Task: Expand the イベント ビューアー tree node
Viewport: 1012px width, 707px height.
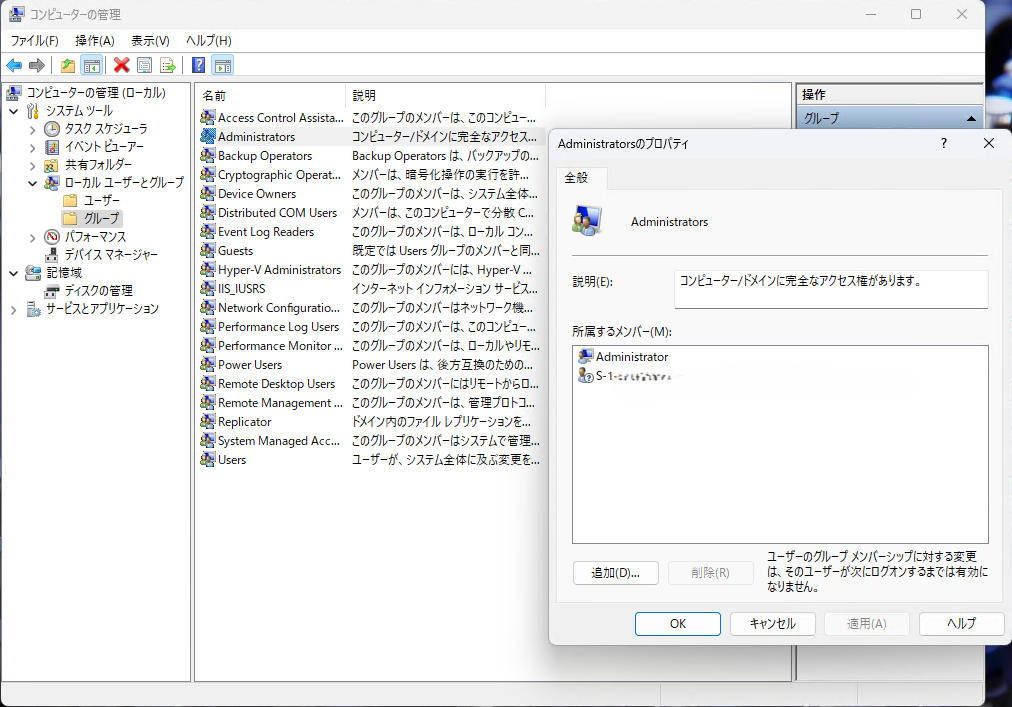Action: (x=31, y=146)
